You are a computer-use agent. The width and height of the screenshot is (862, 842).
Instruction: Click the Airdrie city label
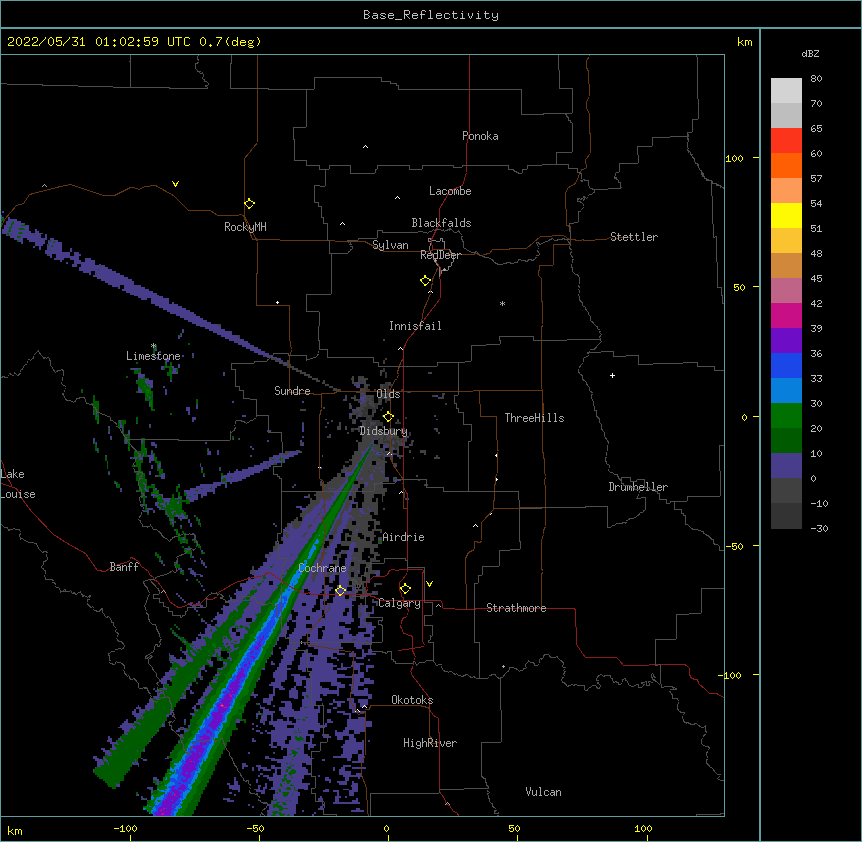click(x=404, y=537)
